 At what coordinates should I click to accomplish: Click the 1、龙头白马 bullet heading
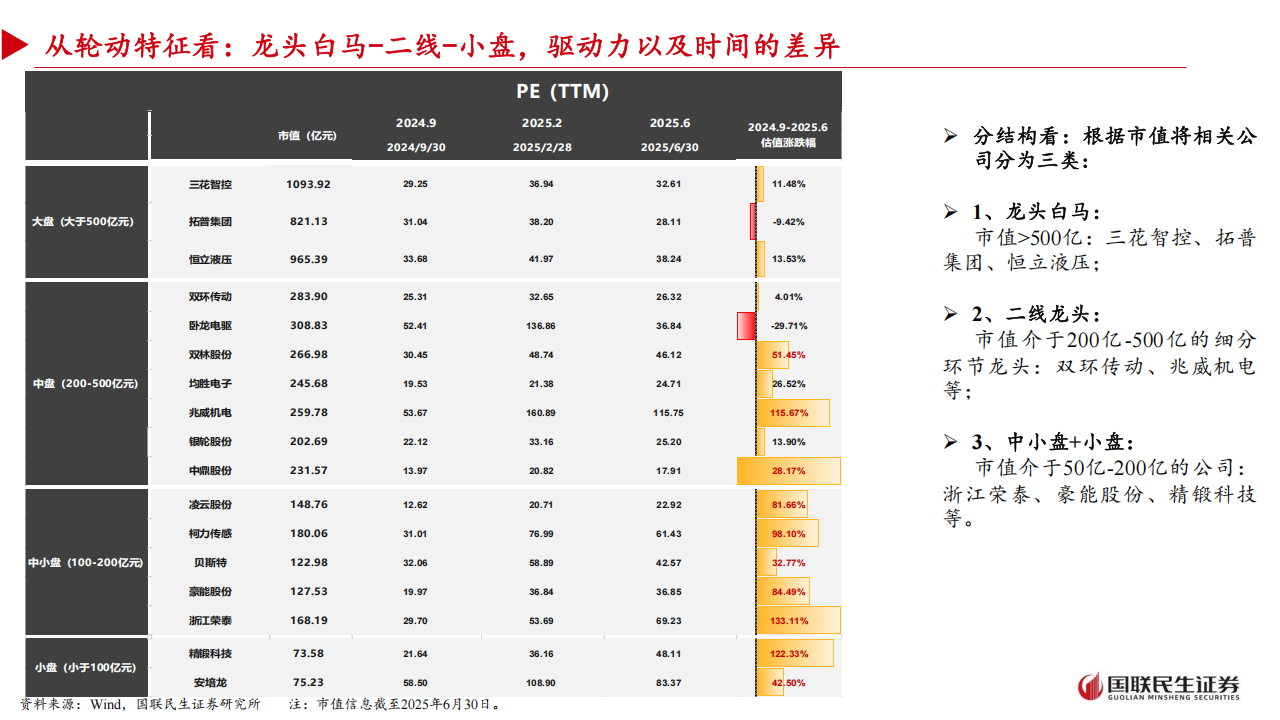[x=1035, y=212]
